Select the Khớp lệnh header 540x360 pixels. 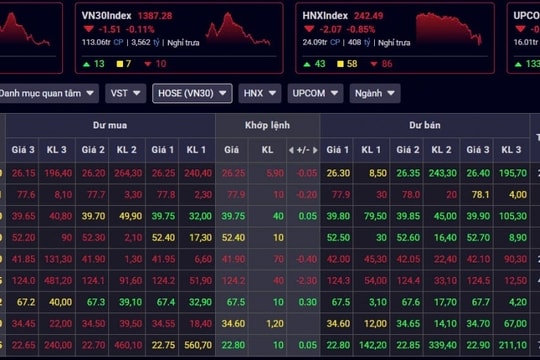268,125
